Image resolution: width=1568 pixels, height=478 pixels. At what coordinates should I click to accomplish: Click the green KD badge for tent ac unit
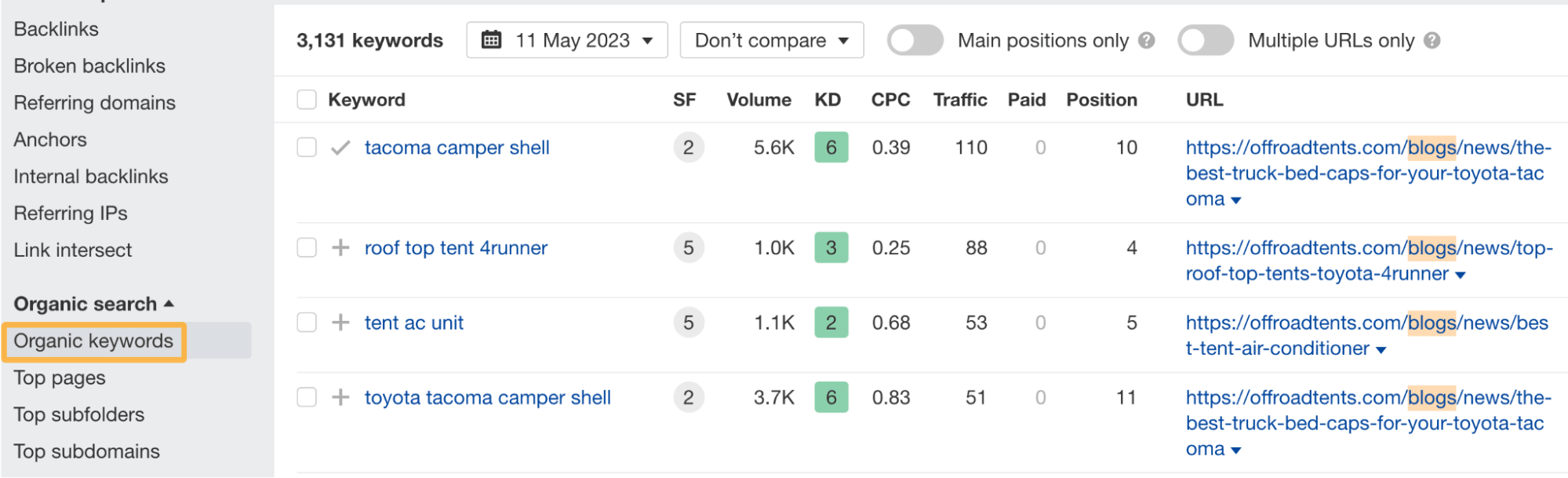(x=830, y=322)
